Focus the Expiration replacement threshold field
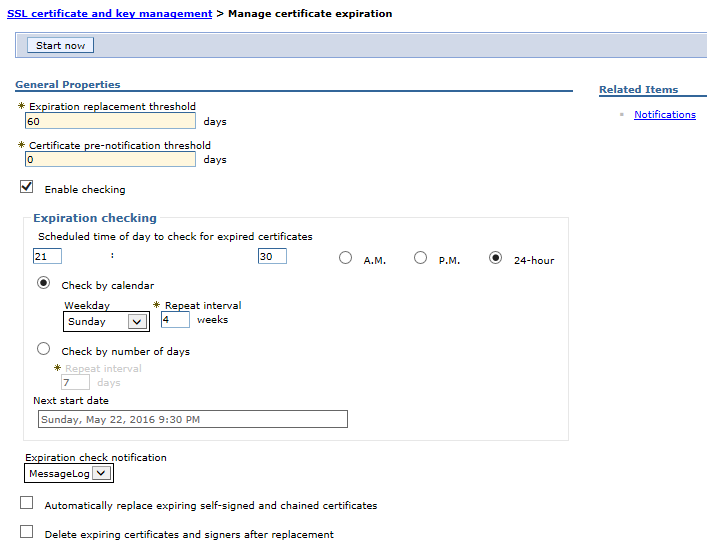This screenshot has width=707, height=547. click(x=110, y=121)
